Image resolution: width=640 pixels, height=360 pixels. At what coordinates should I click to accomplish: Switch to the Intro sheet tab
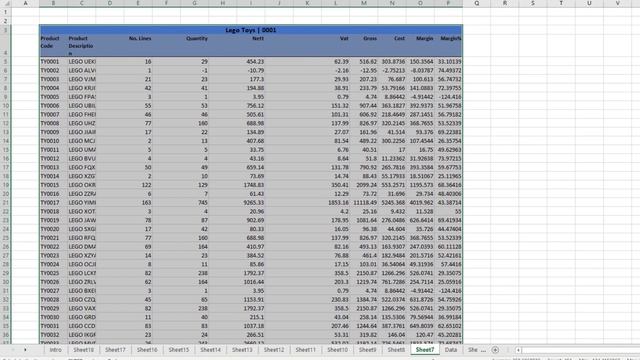pyautogui.click(x=56, y=350)
